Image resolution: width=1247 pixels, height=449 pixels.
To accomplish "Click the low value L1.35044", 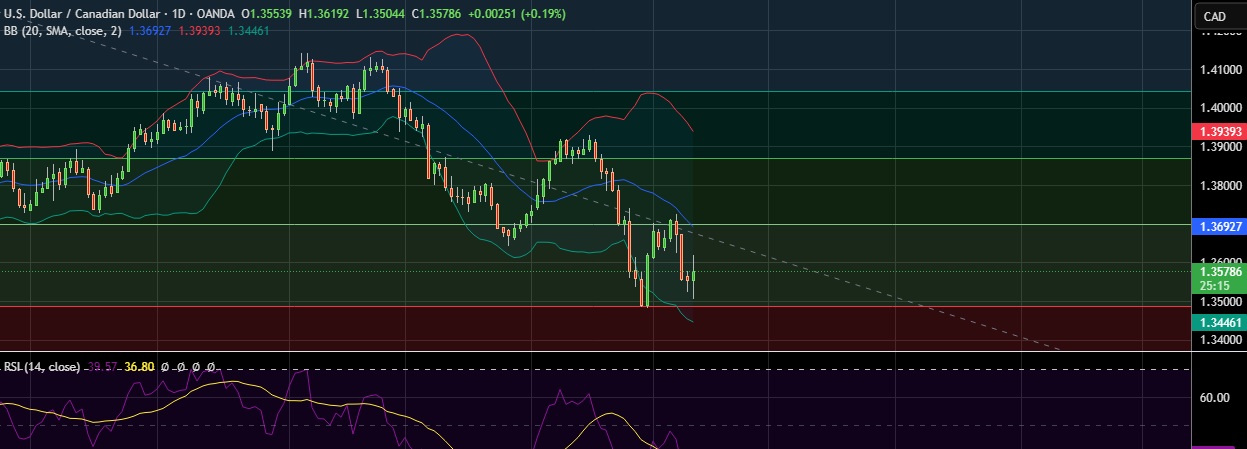I will point(382,14).
